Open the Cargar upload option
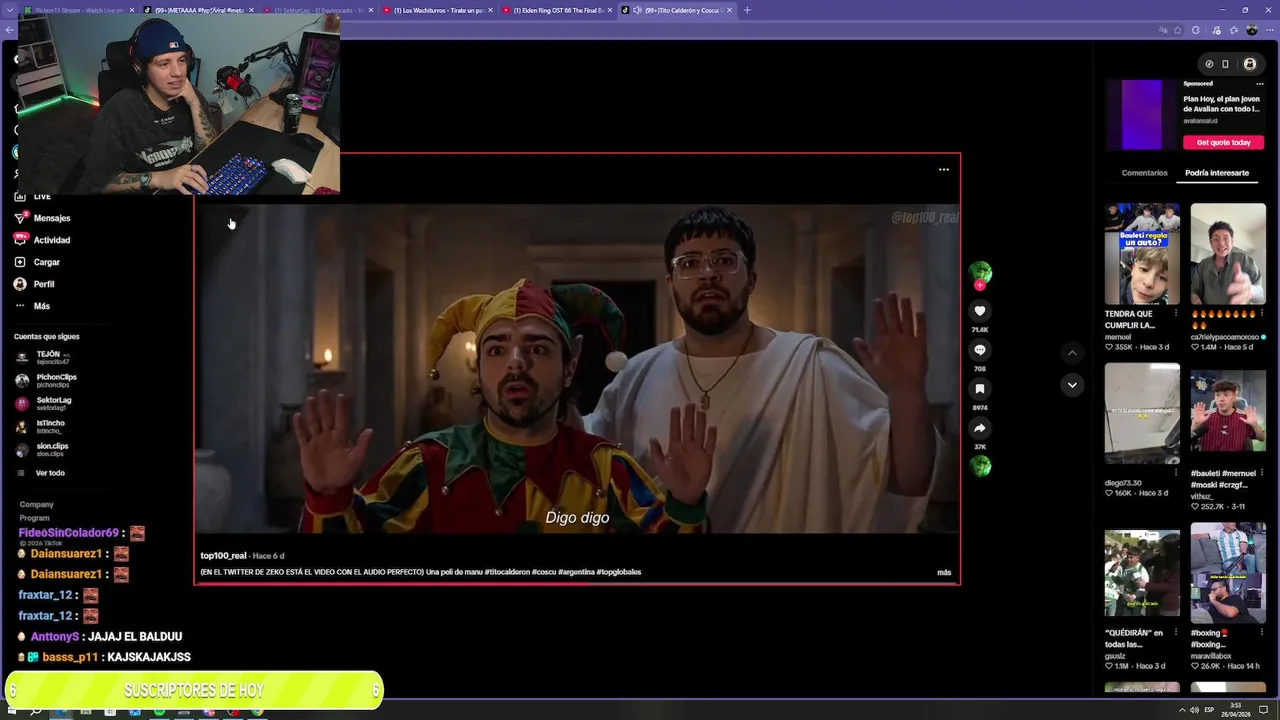 (37, 262)
